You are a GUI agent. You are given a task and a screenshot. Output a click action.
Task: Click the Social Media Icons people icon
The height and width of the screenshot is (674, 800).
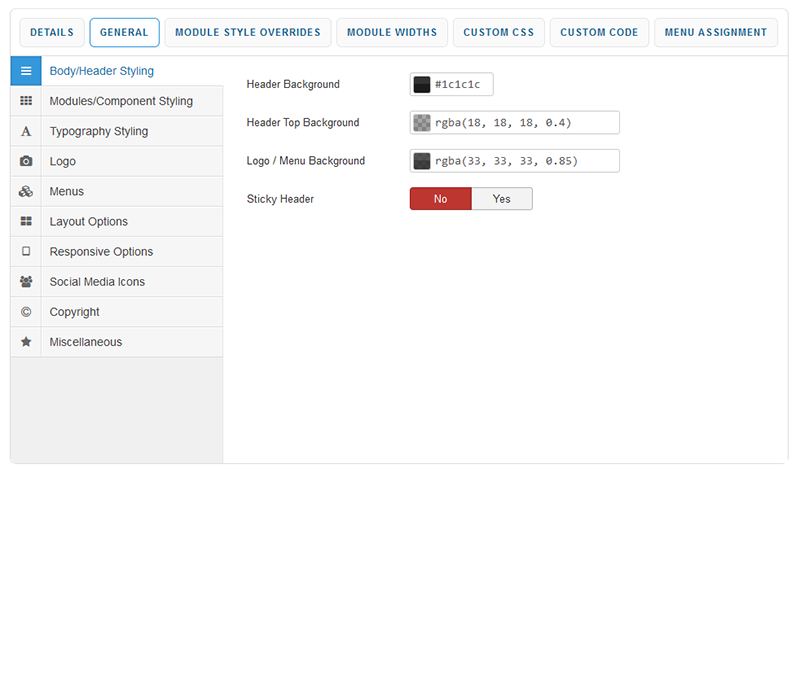pyautogui.click(x=26, y=281)
